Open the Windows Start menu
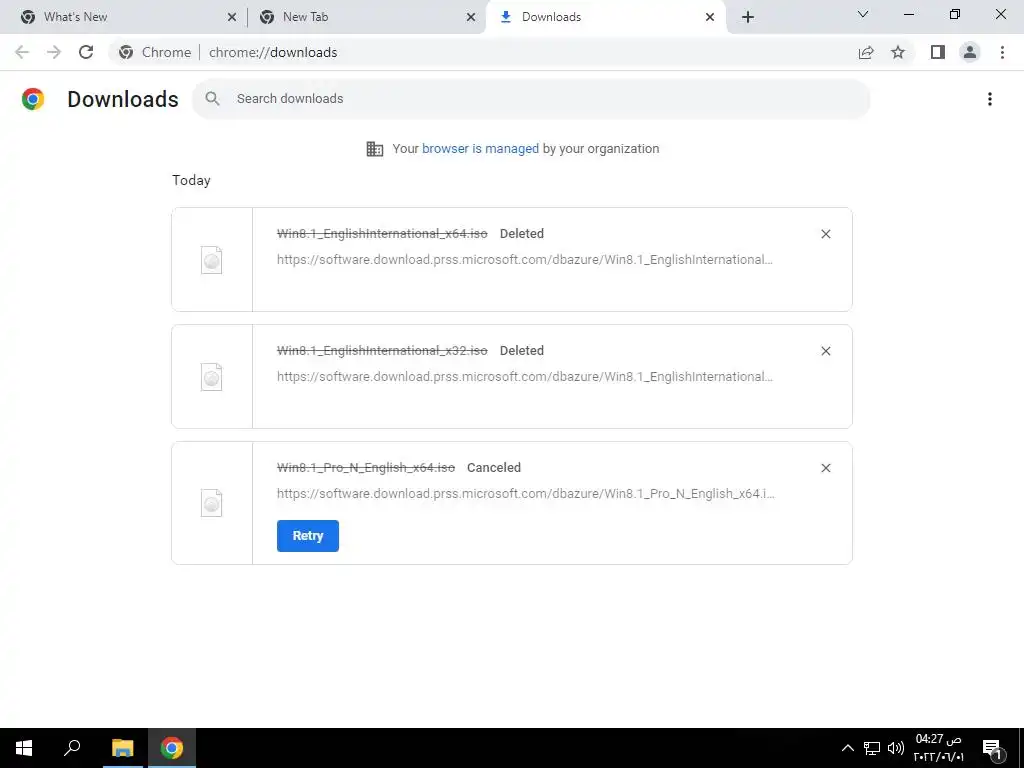 coord(24,748)
